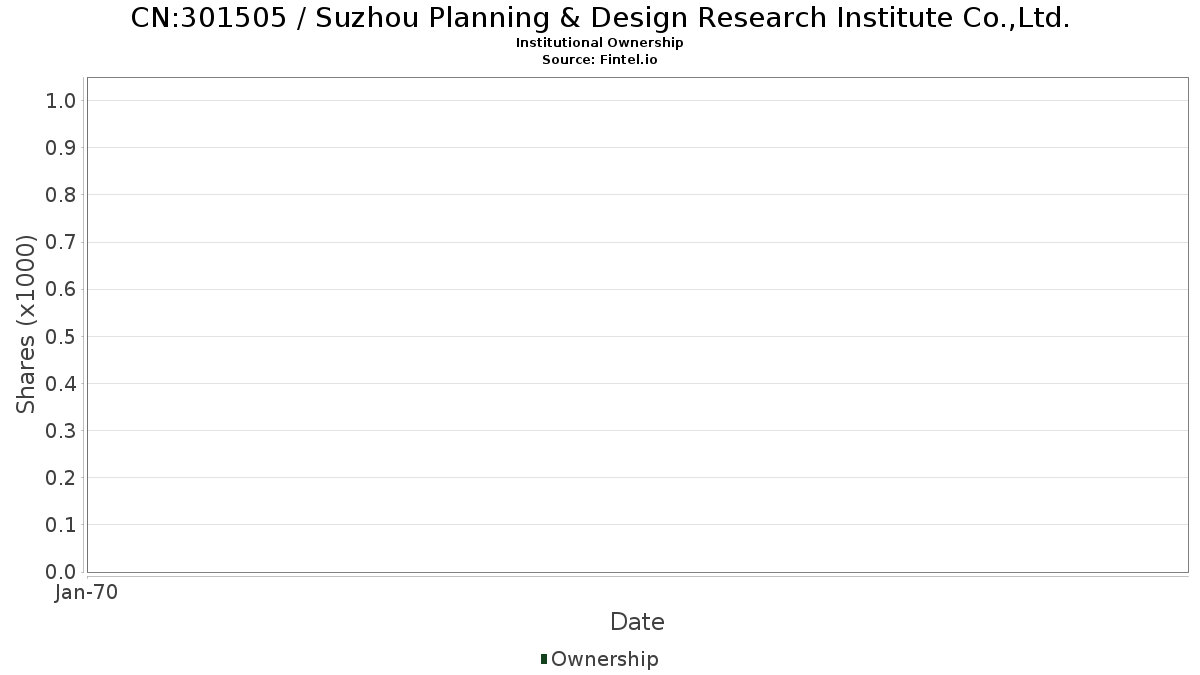
Task: Select the 0.6 y-axis tick label
Action: (61, 289)
